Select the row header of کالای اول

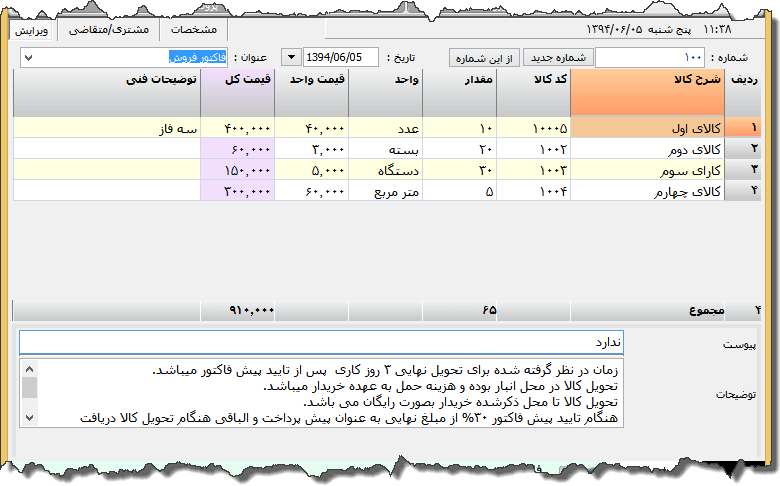741,128
